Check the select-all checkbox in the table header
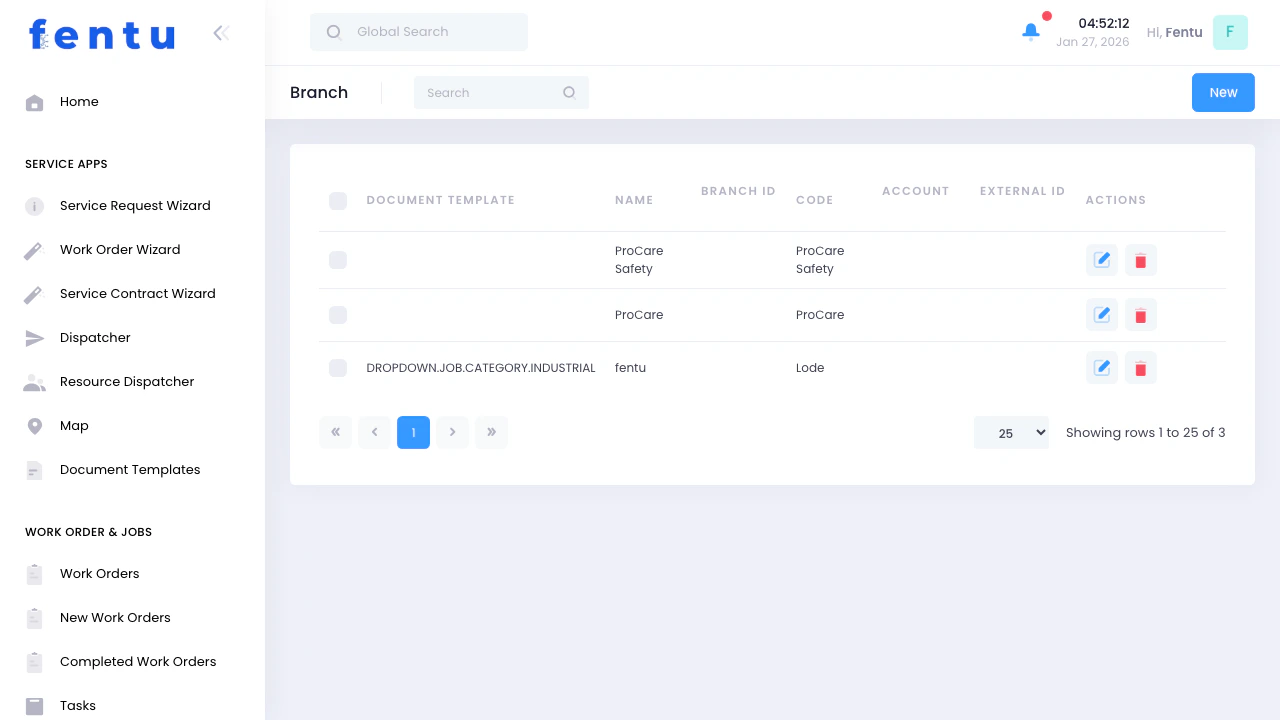Image resolution: width=1280 pixels, height=720 pixels. (338, 200)
